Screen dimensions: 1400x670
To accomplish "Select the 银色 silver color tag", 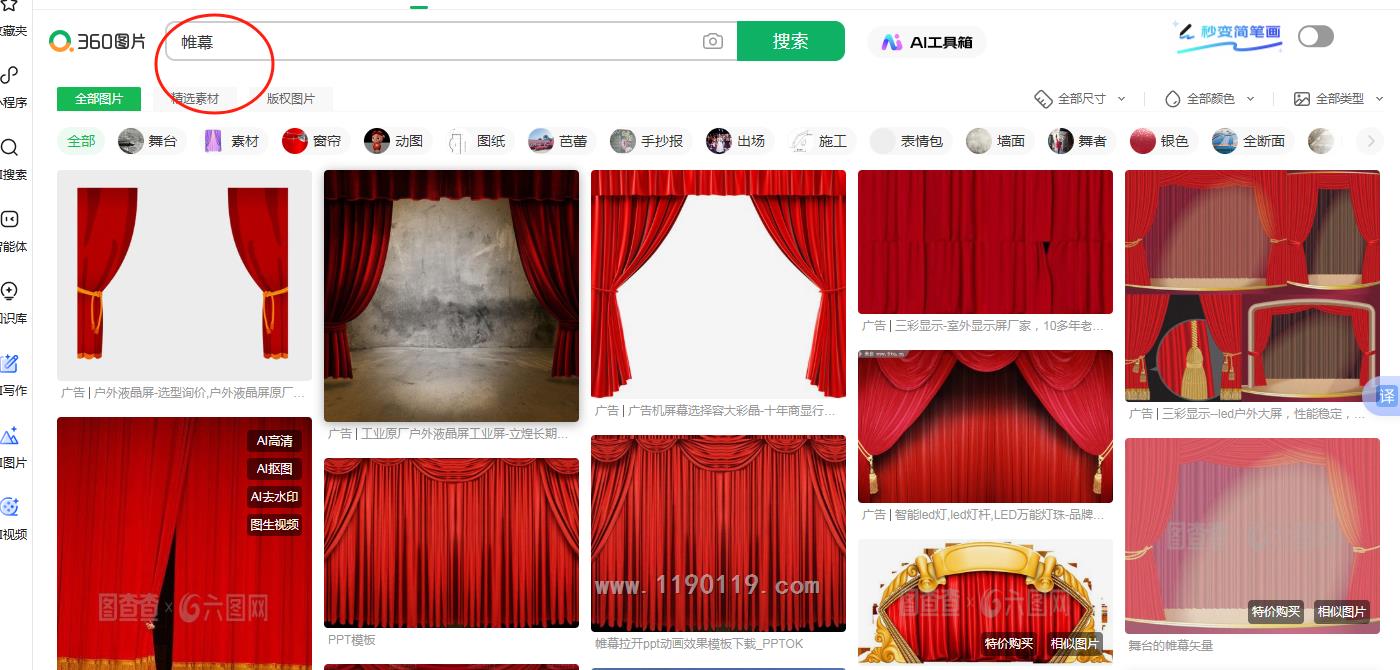I will (x=1160, y=141).
